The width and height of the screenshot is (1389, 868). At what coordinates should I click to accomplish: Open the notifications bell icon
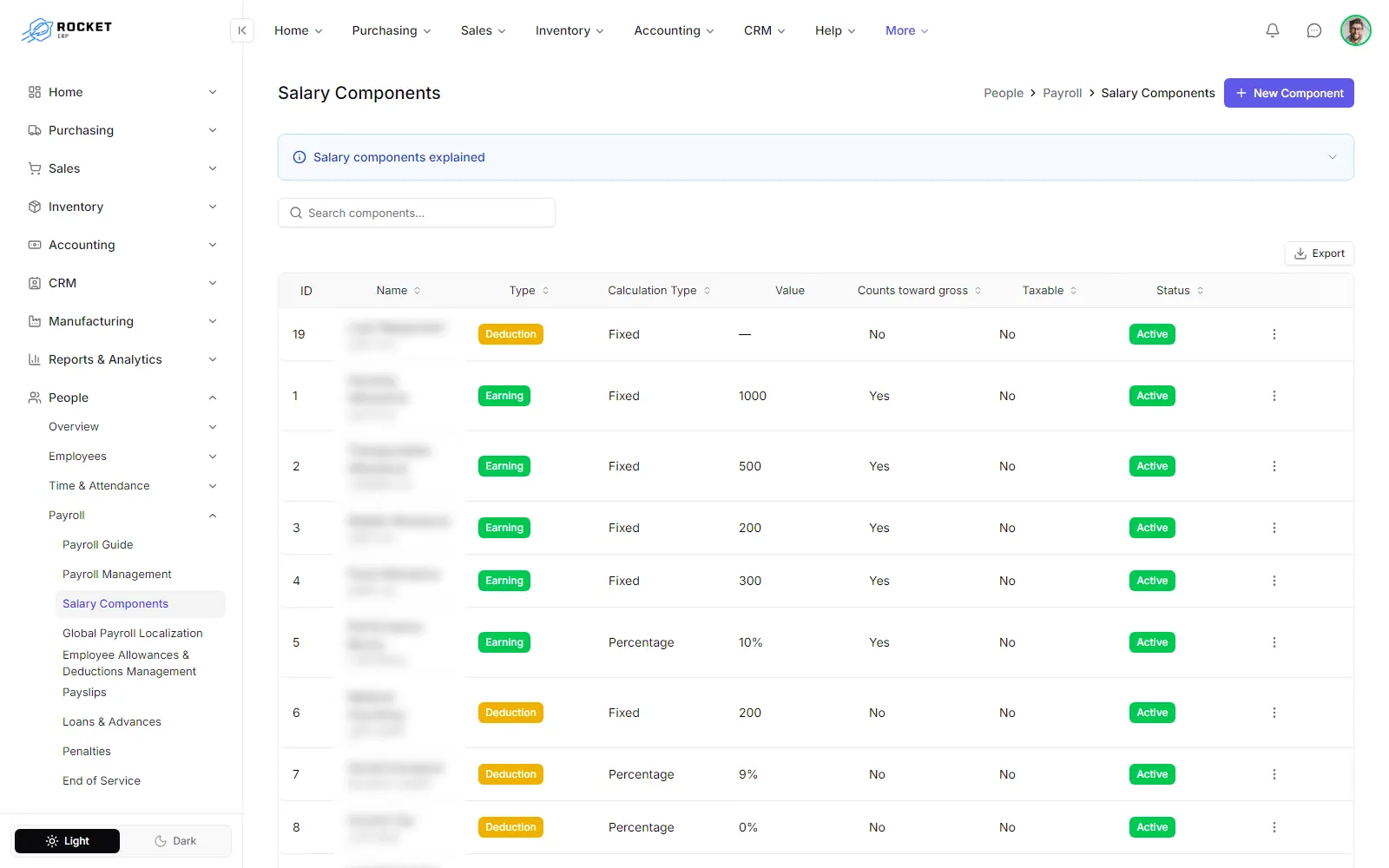tap(1273, 30)
